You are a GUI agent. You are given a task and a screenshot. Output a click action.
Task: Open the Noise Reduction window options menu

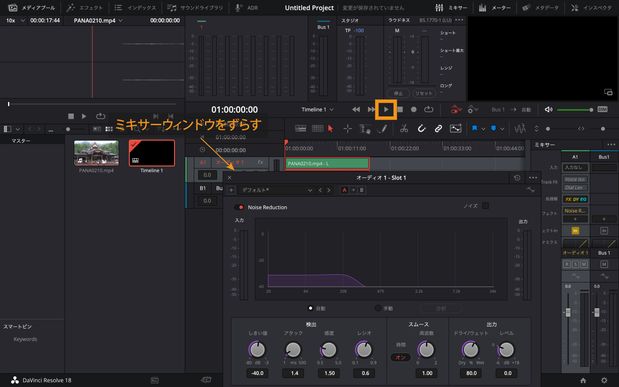[533, 178]
